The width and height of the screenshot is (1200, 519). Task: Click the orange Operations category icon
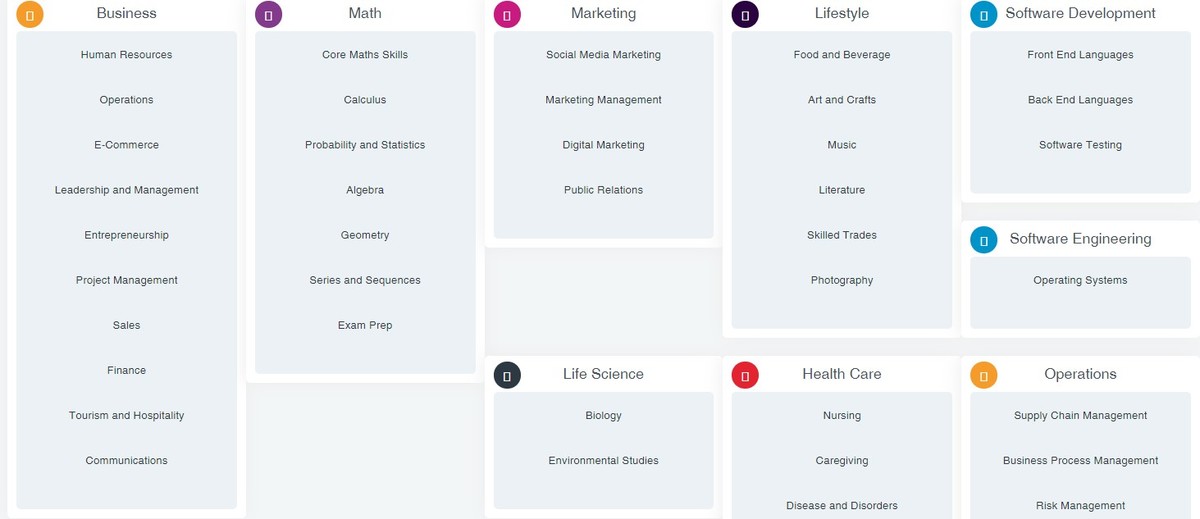pos(984,375)
